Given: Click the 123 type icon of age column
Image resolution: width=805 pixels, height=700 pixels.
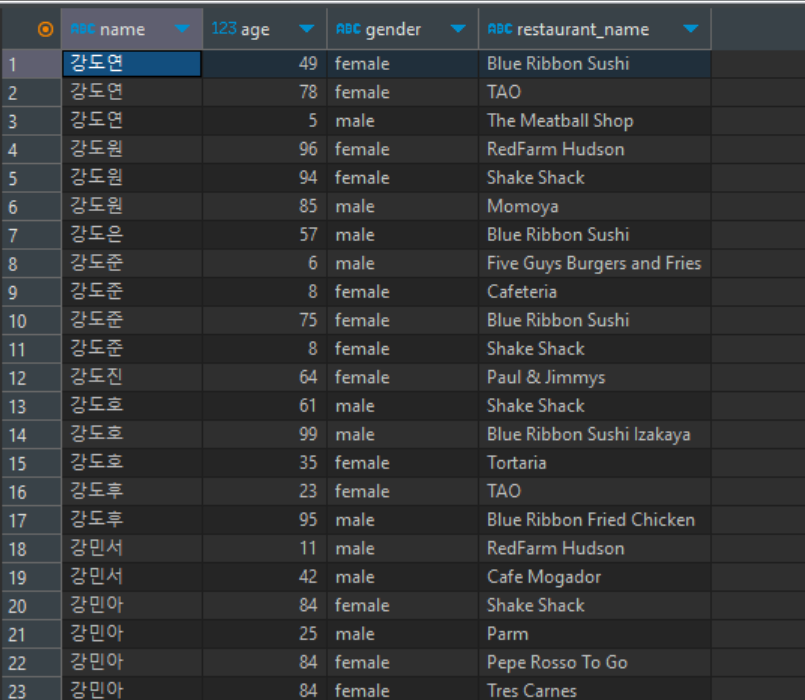Looking at the screenshot, I should (224, 28).
